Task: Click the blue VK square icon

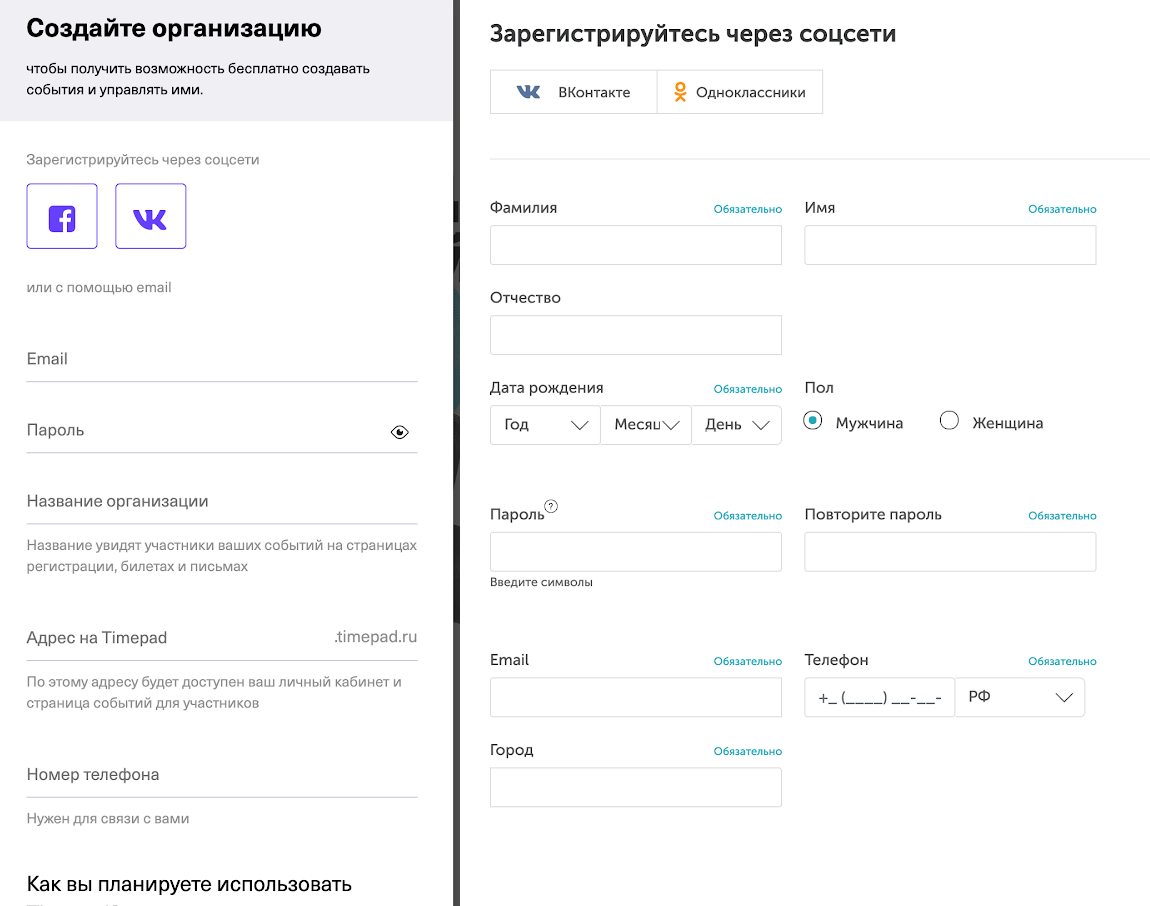Action: [150, 215]
